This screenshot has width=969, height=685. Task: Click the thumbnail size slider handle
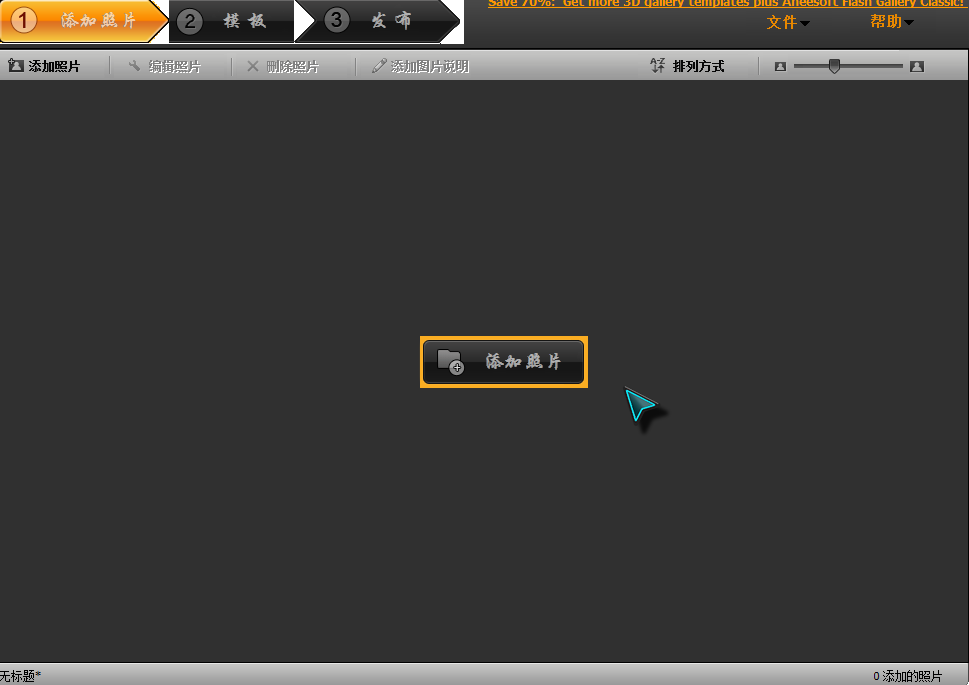click(834, 66)
